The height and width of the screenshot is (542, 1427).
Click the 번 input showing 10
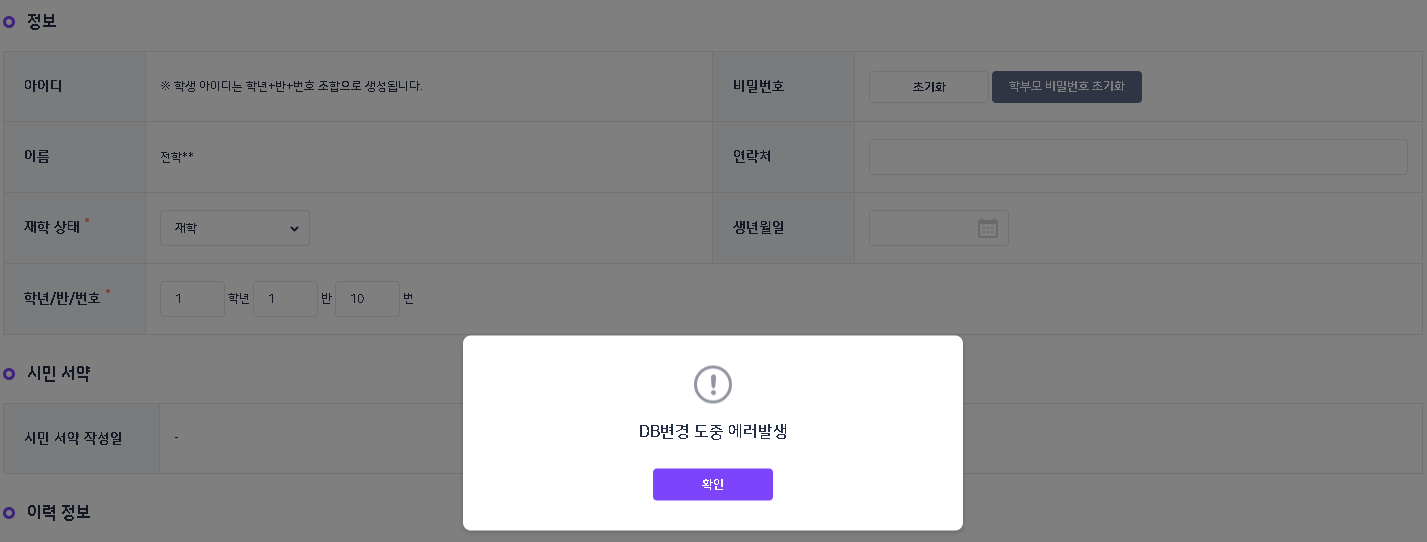(367, 299)
